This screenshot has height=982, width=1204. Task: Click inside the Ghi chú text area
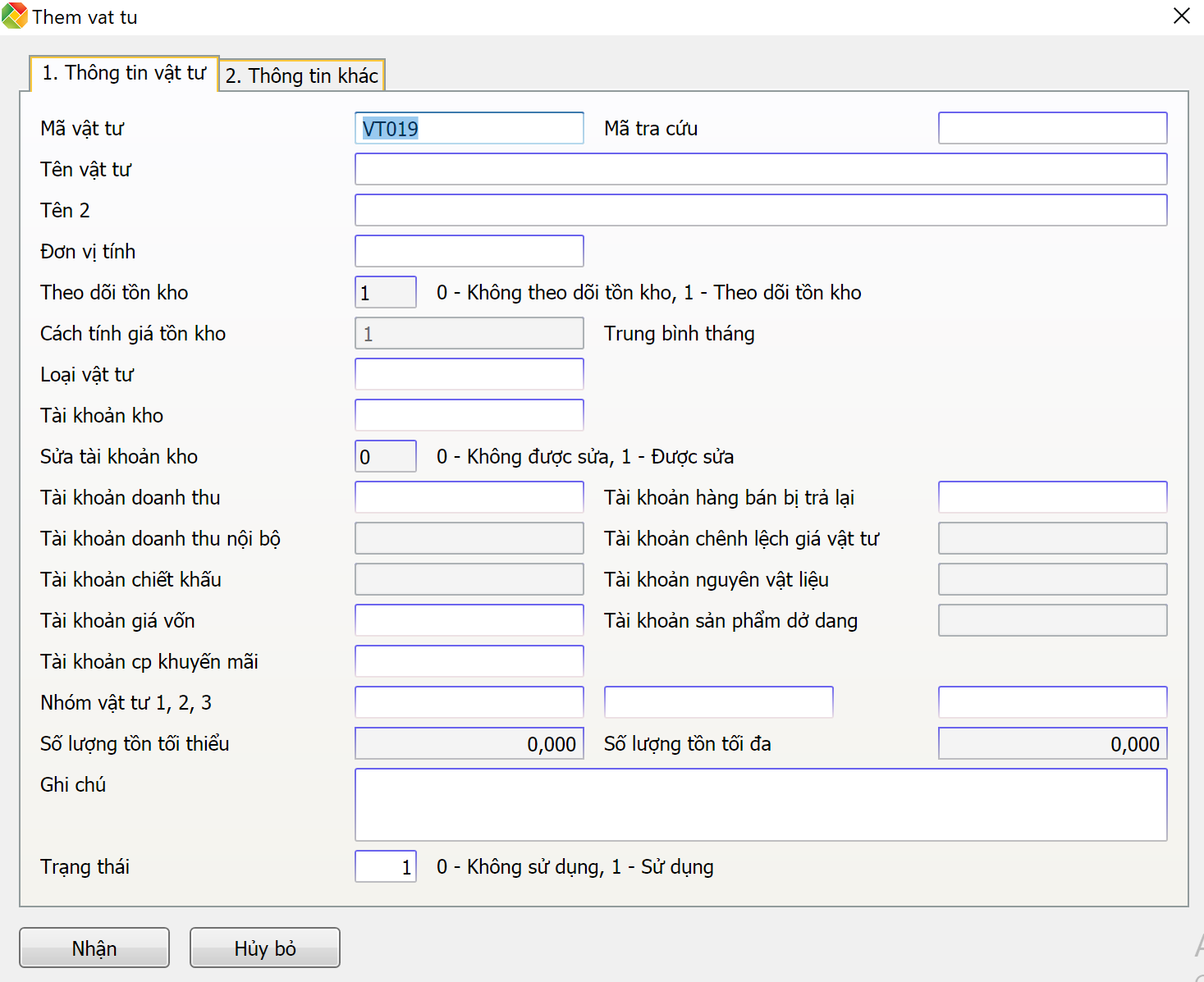coord(761,805)
